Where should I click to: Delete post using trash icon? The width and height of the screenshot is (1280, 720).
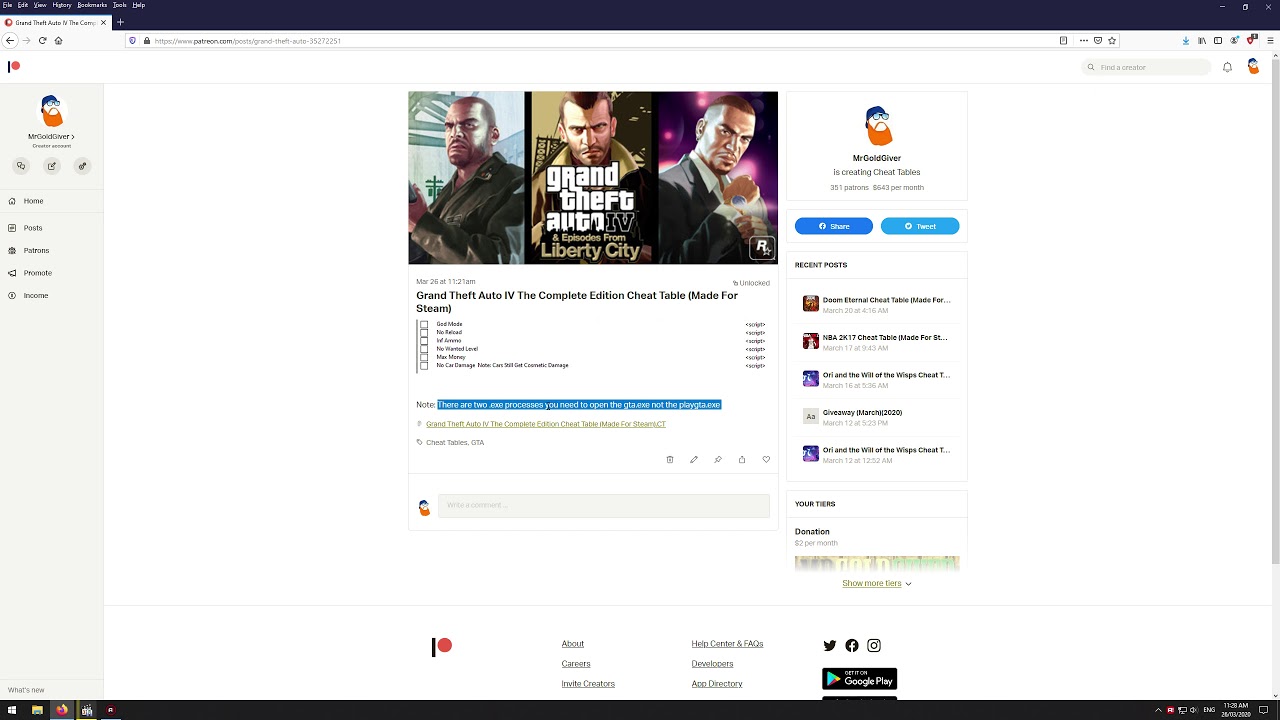point(670,459)
